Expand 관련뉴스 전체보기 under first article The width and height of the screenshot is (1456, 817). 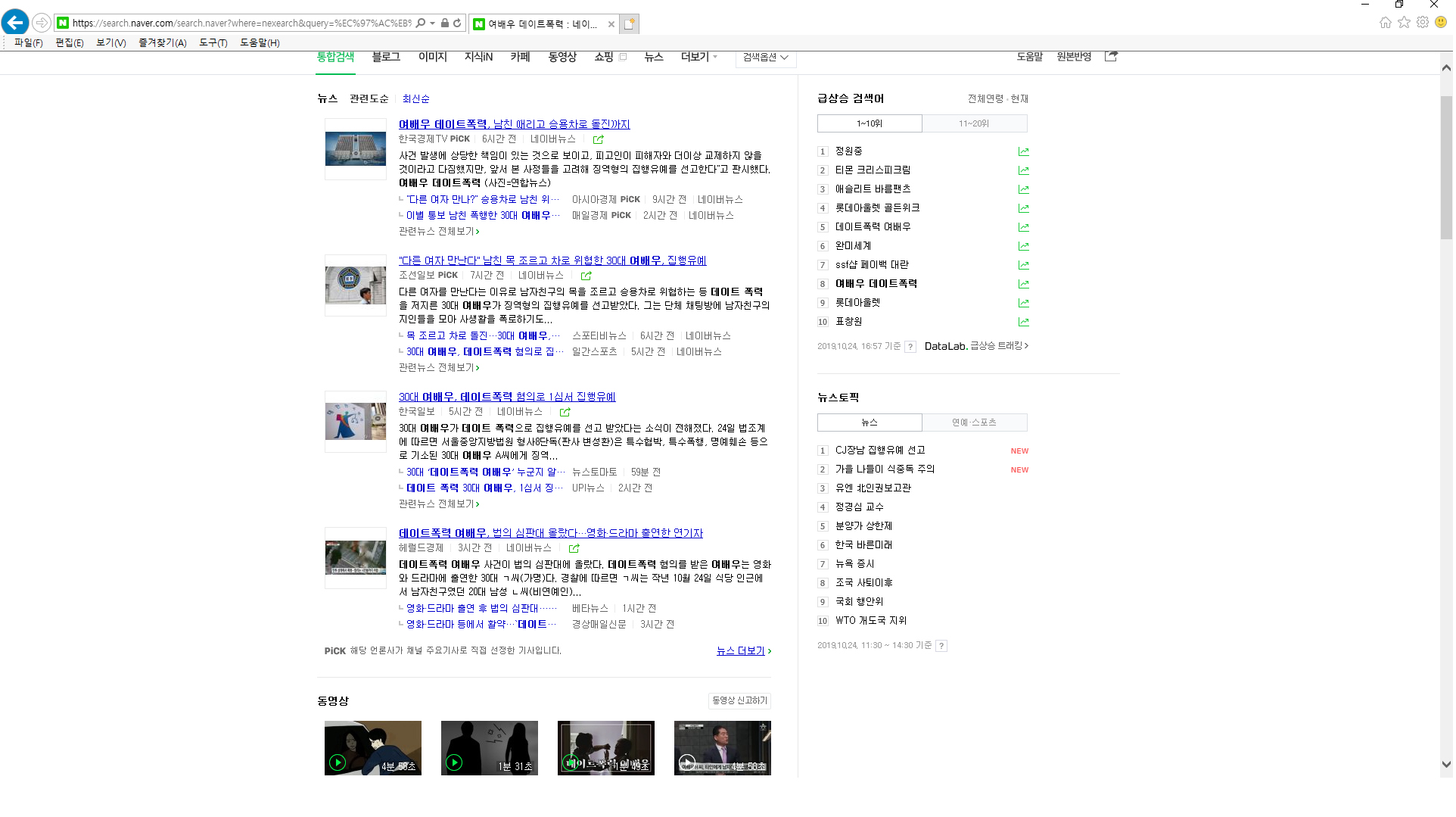[439, 232]
